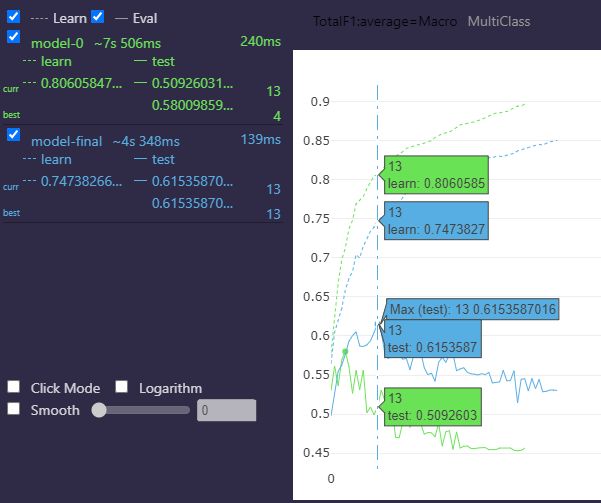601x503 pixels.
Task: Click the blue learn 0.7473827 tooltip
Action: pos(436,220)
